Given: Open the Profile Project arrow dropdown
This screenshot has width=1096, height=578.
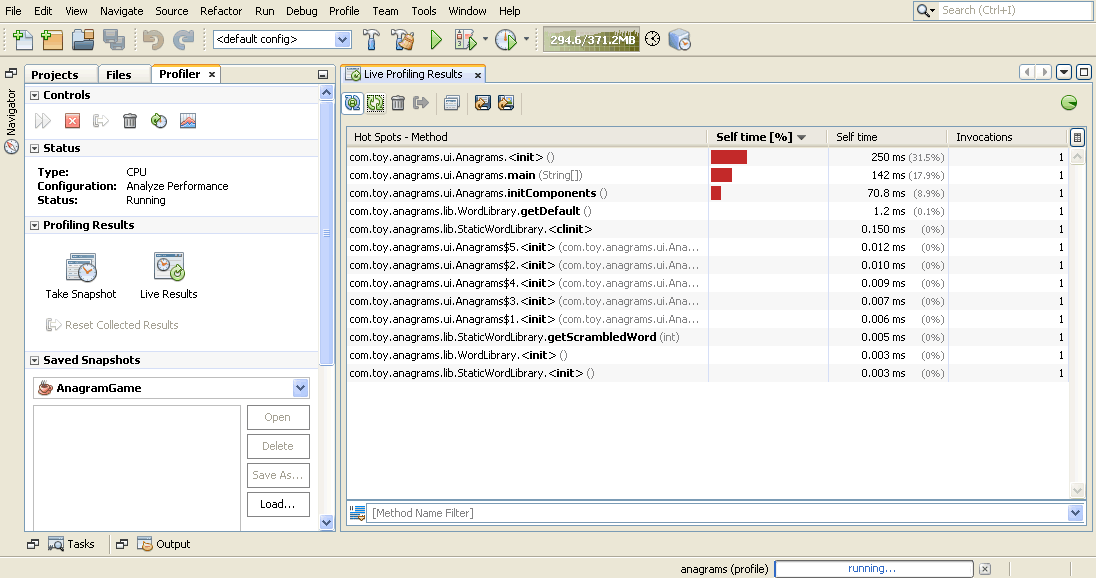Looking at the screenshot, I should pyautogui.click(x=526, y=39).
